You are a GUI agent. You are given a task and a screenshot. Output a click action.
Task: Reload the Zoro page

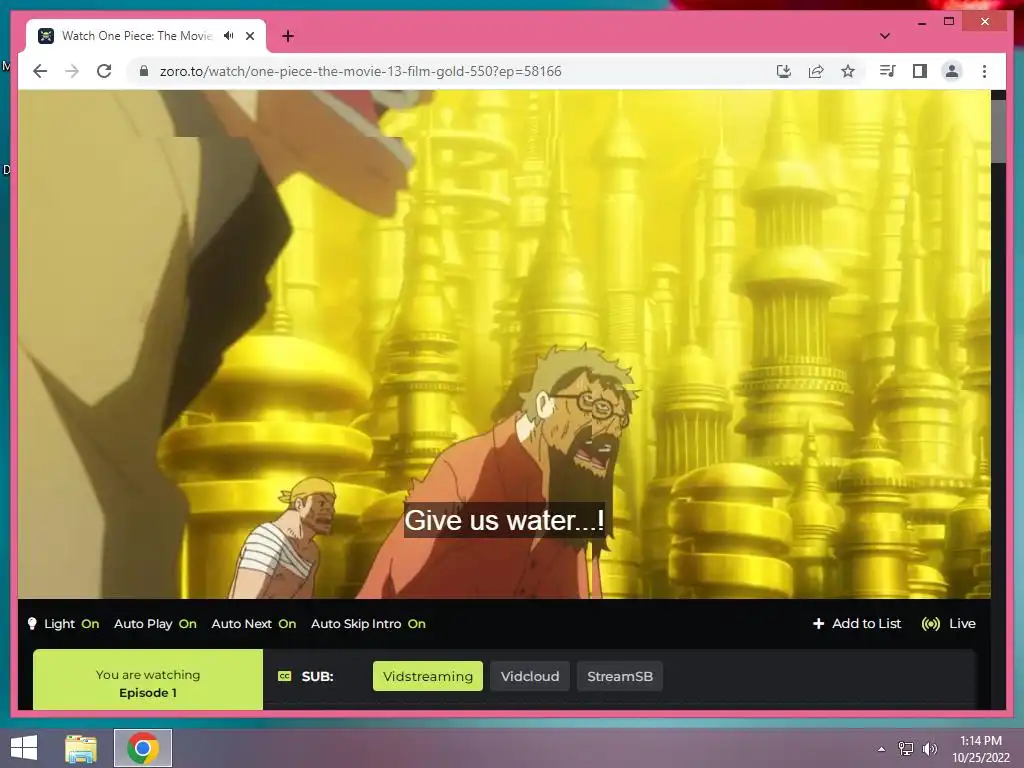104,71
